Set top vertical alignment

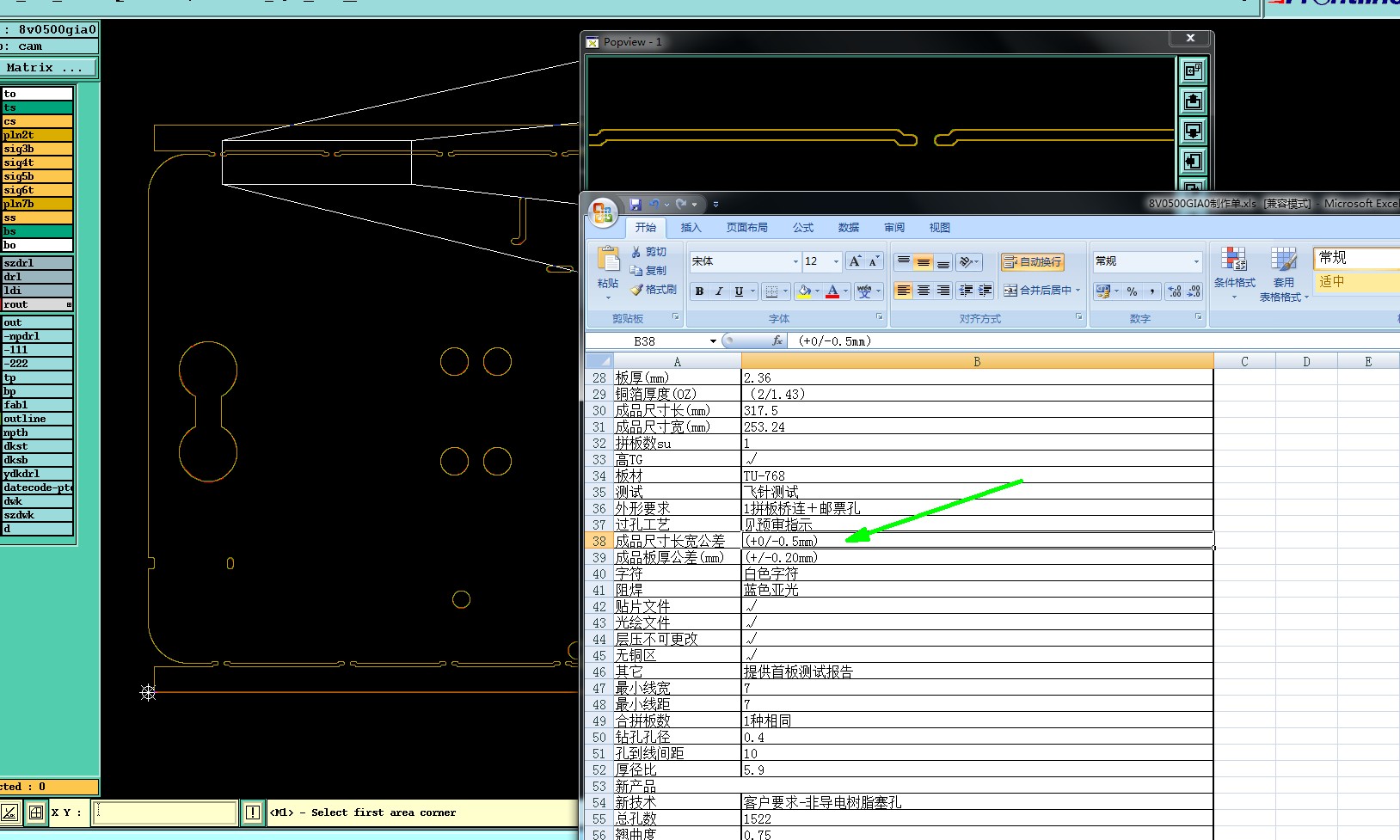tap(903, 261)
